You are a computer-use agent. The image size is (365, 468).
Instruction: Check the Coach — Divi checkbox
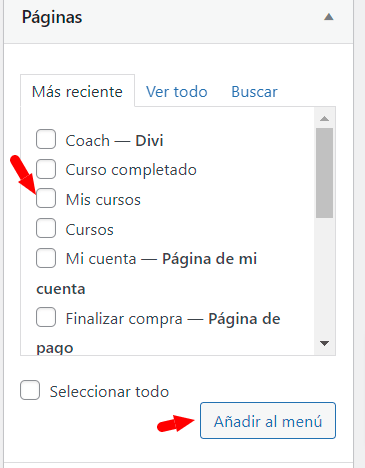point(46,139)
